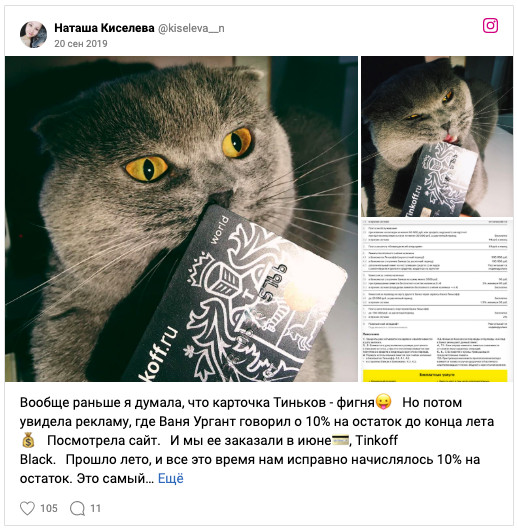Open the post date 20 сен 2019
The height and width of the screenshot is (530, 517).
tap(81, 44)
